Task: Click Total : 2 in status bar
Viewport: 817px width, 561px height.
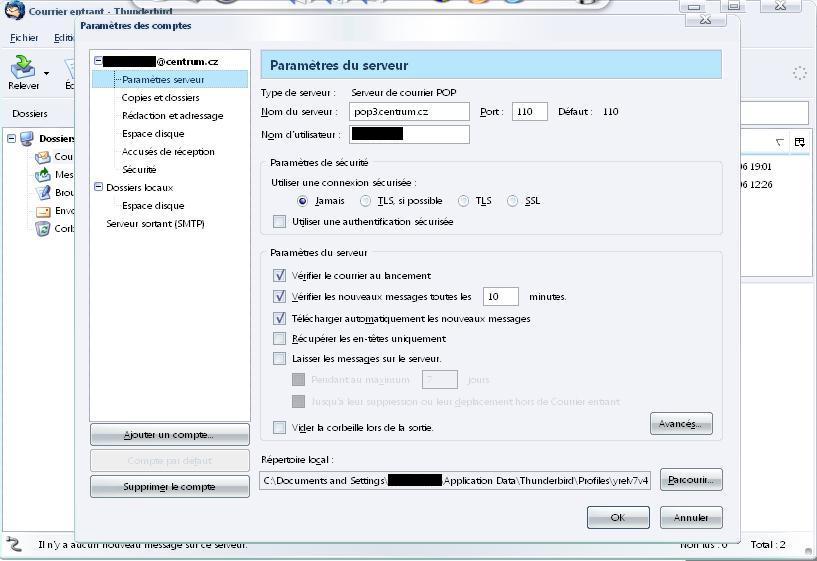Action: point(768,544)
